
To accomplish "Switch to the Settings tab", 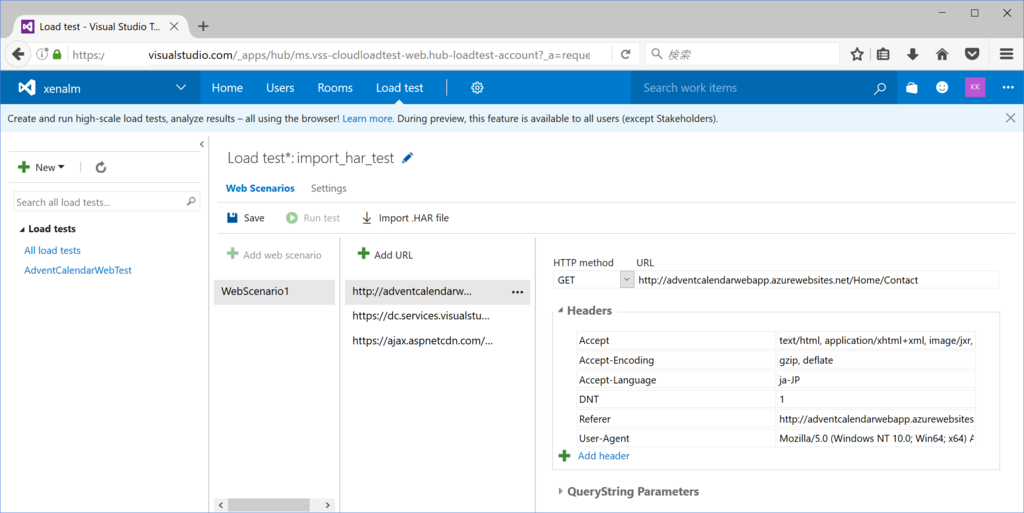I will tap(328, 188).
